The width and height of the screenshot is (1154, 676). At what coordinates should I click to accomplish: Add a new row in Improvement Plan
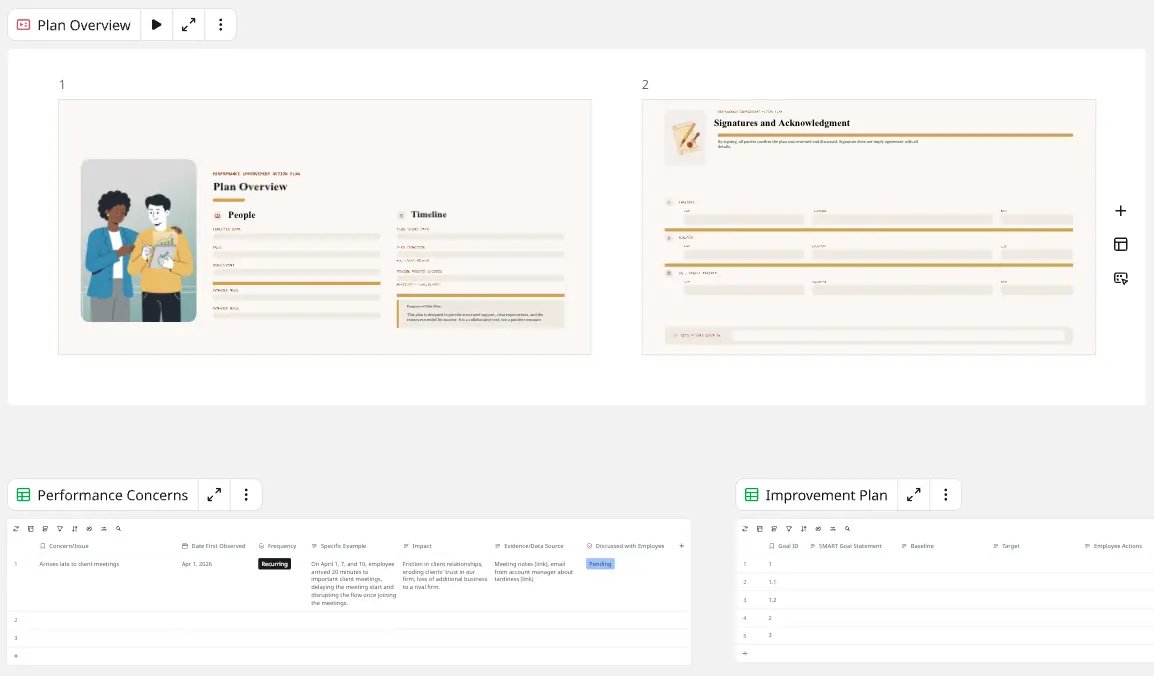pos(744,653)
